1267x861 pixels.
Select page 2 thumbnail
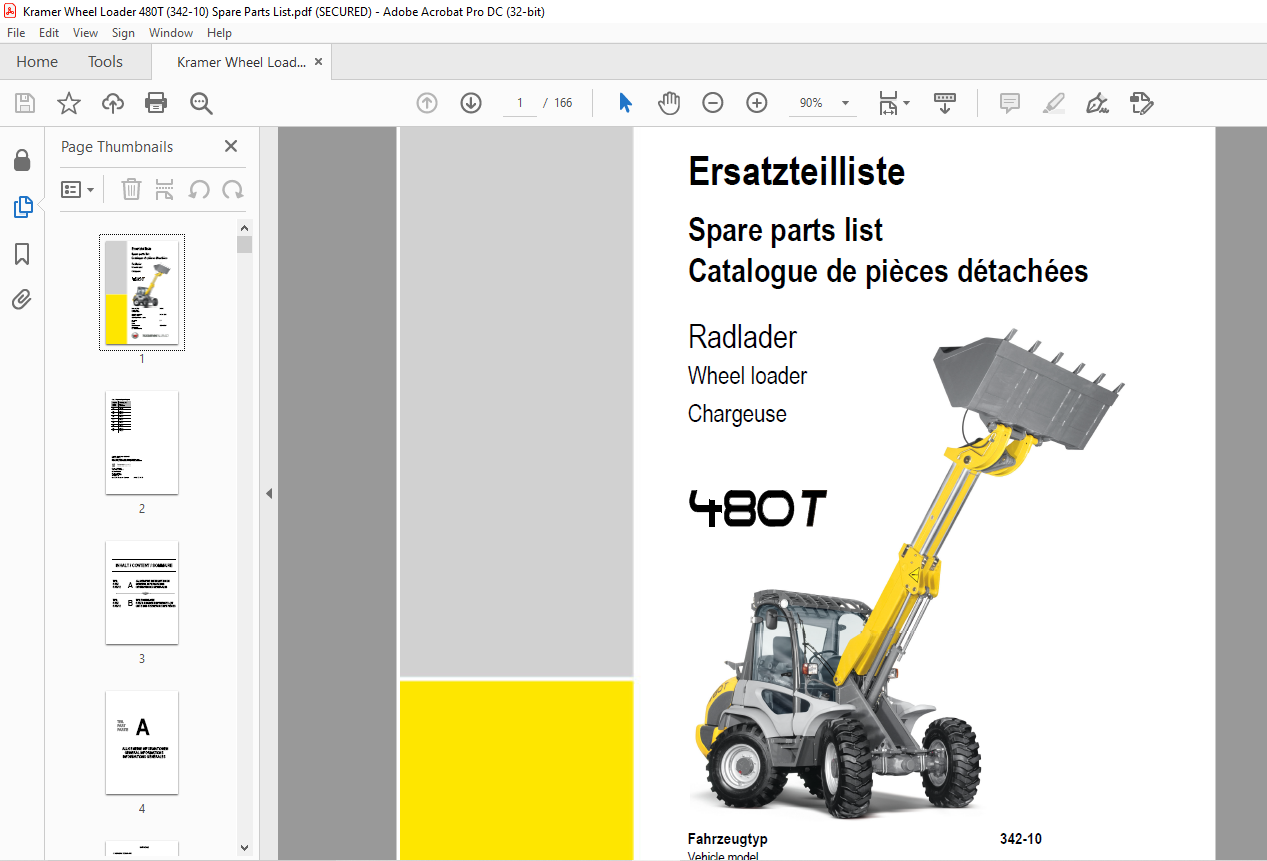pyautogui.click(x=142, y=442)
